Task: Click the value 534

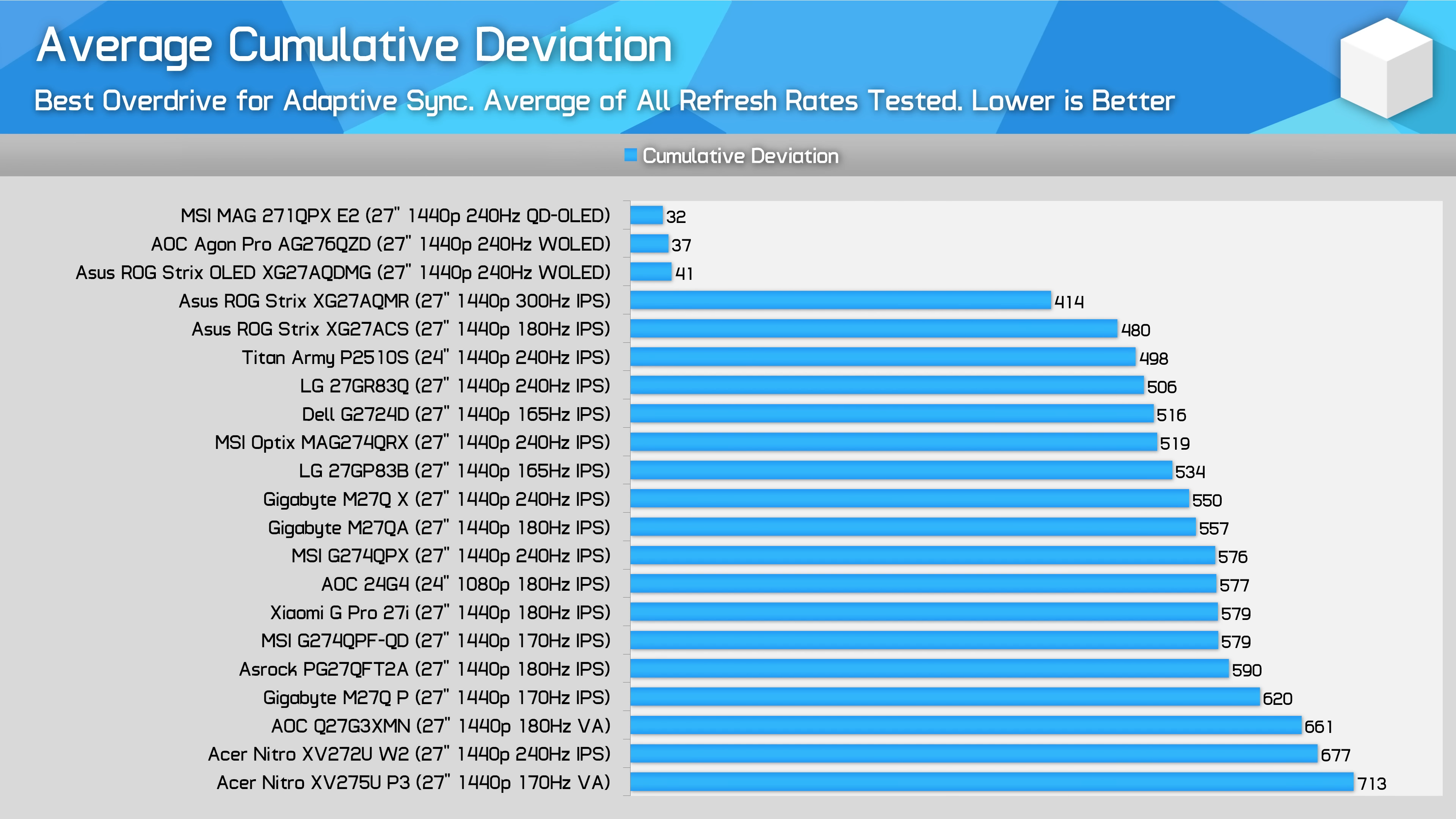Action: click(x=1190, y=472)
